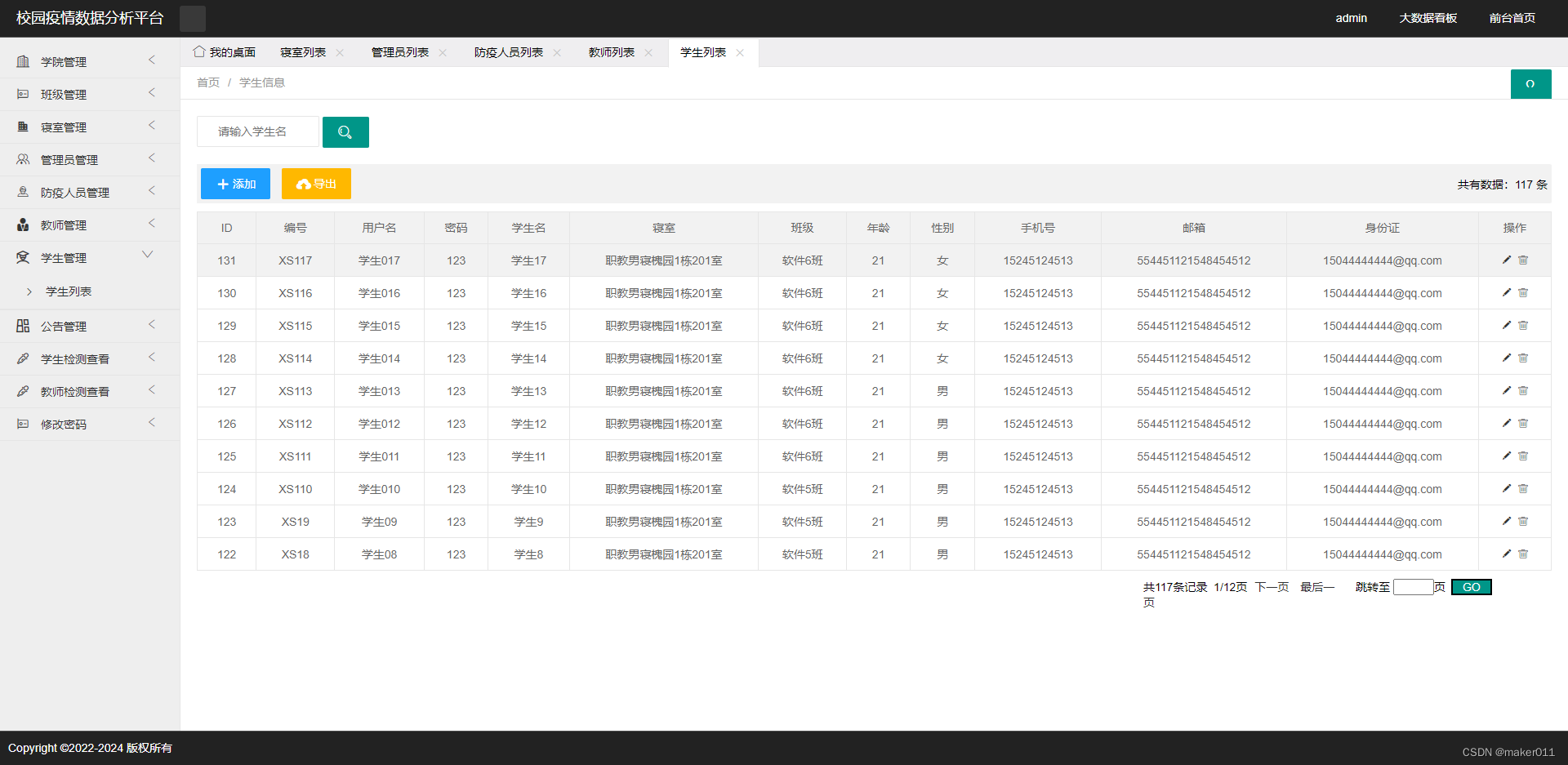
Task: Click the 教师管理 sidebar icon
Action: pos(23,225)
